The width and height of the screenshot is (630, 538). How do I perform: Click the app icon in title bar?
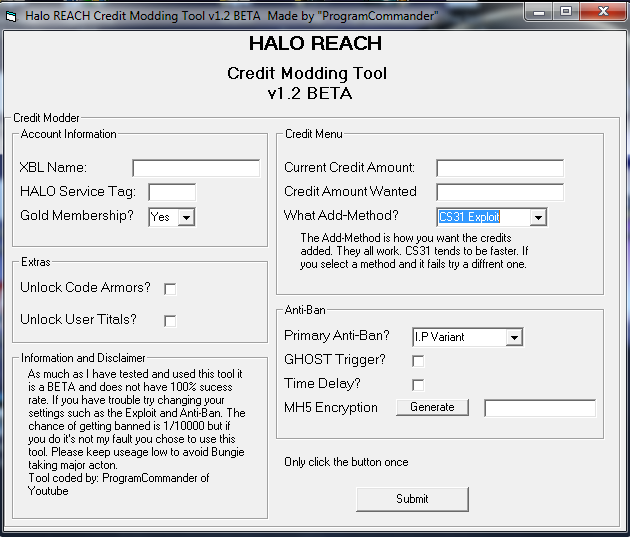(11, 16)
